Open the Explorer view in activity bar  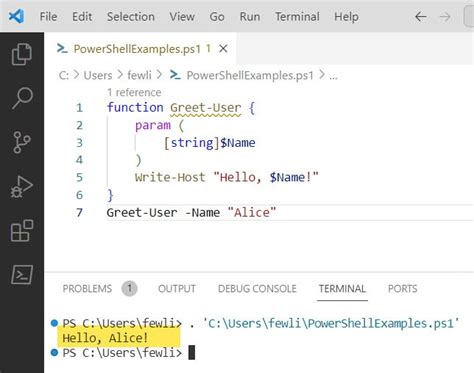click(x=22, y=54)
